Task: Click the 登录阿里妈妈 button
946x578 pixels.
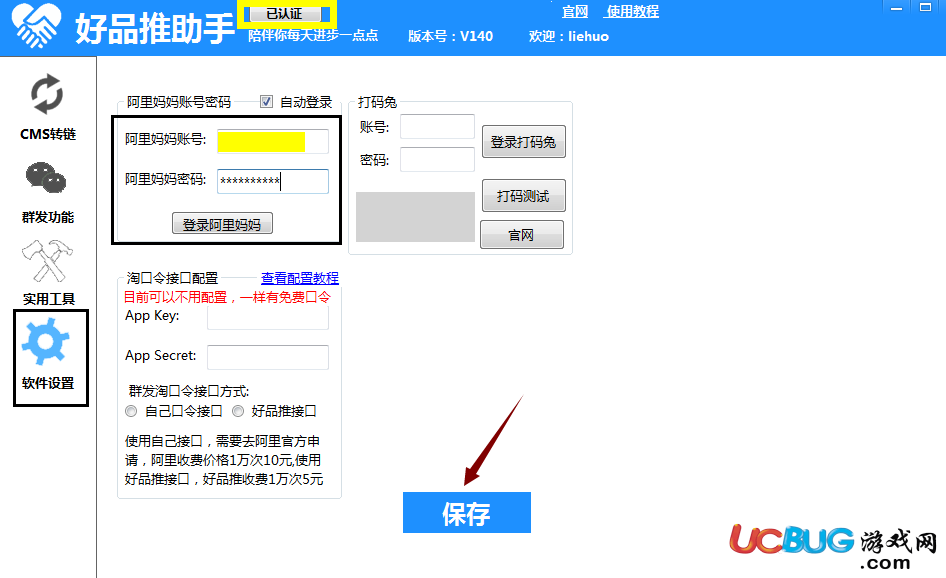Action: pyautogui.click(x=222, y=224)
